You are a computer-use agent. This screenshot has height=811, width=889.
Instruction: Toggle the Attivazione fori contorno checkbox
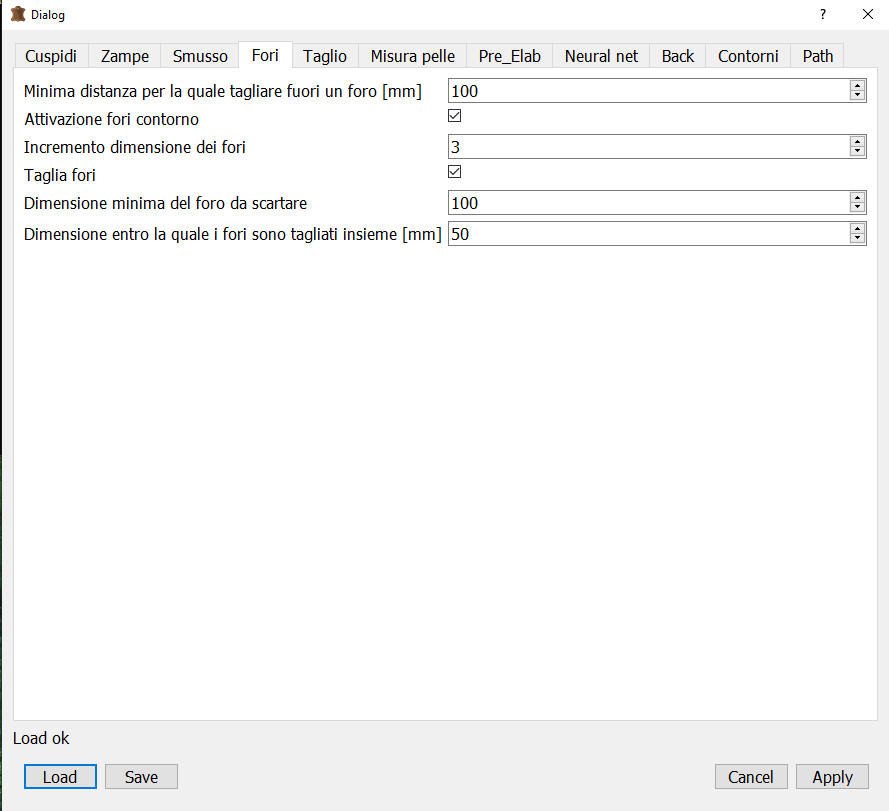click(x=454, y=116)
